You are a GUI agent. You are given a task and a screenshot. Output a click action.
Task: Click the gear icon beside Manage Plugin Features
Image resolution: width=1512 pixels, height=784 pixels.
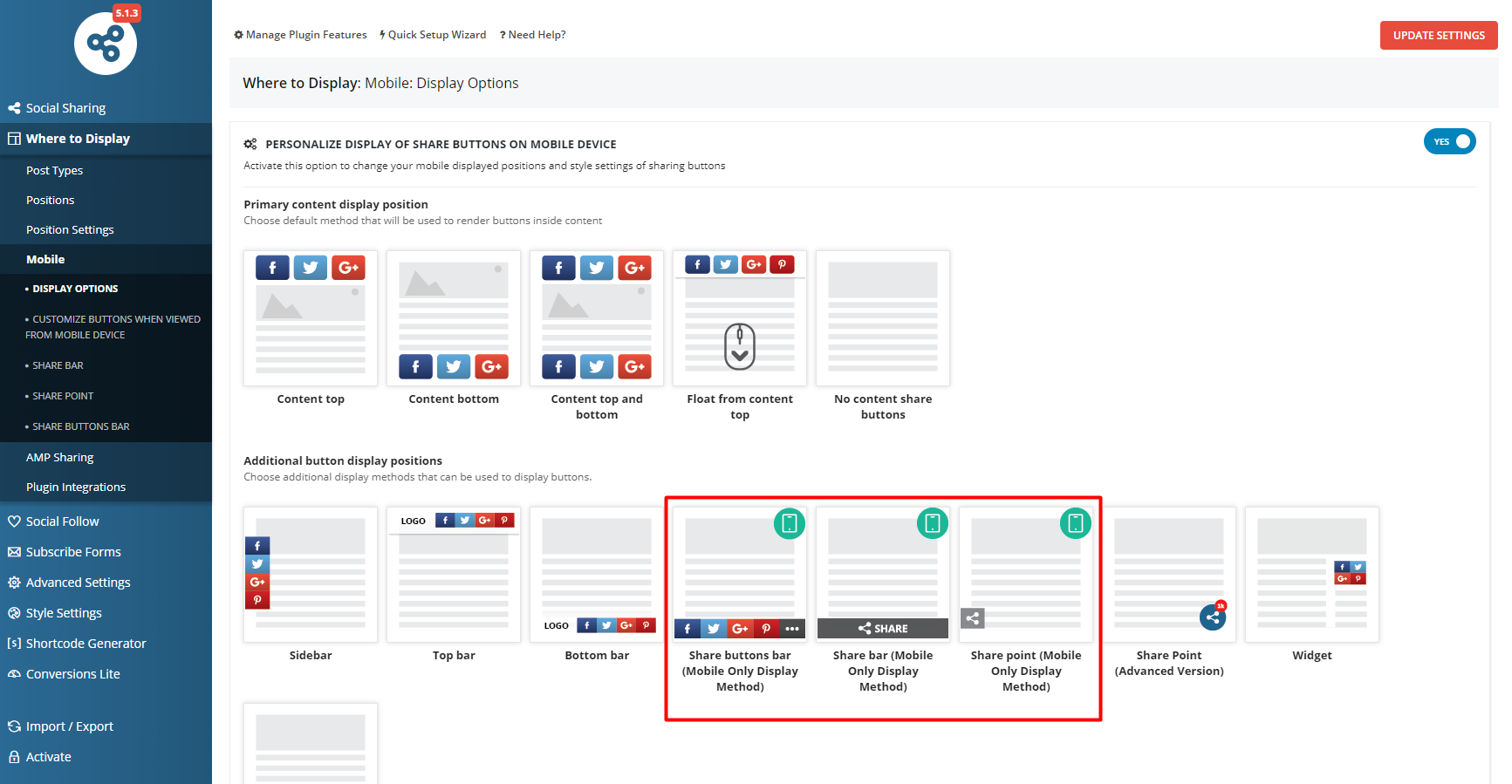point(238,35)
